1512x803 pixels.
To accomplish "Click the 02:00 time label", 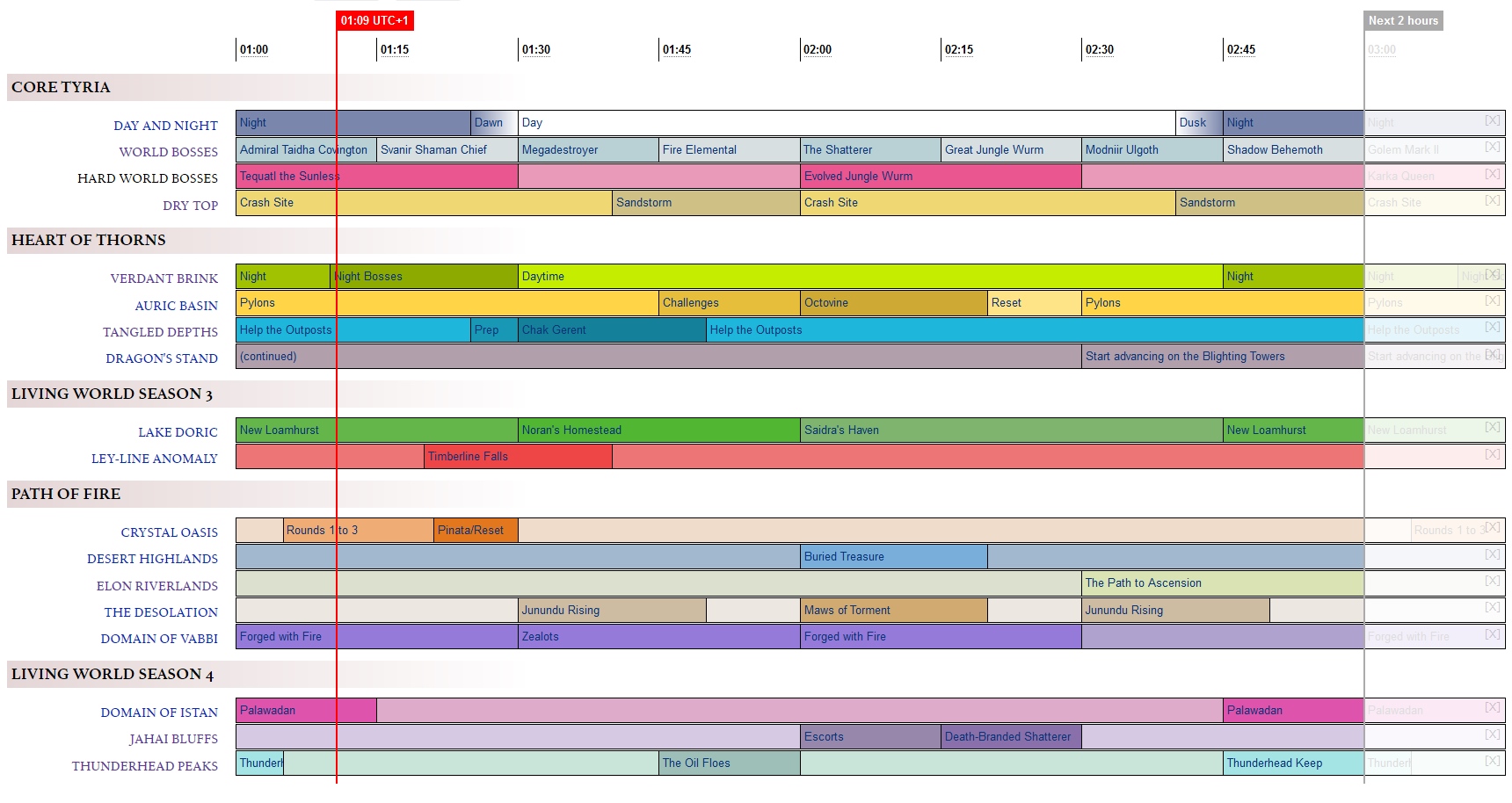I will click(x=818, y=49).
